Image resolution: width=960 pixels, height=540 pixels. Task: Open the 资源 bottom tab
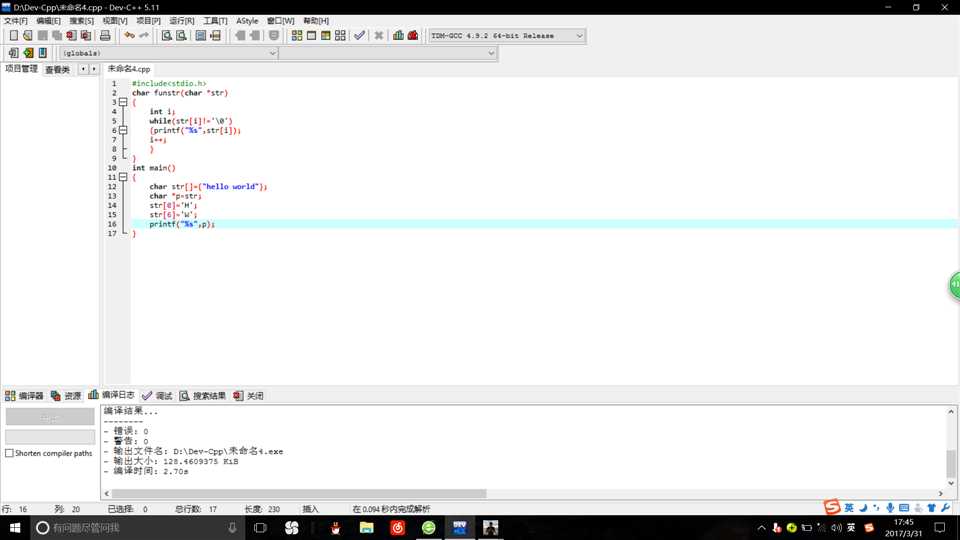pyautogui.click(x=66, y=396)
